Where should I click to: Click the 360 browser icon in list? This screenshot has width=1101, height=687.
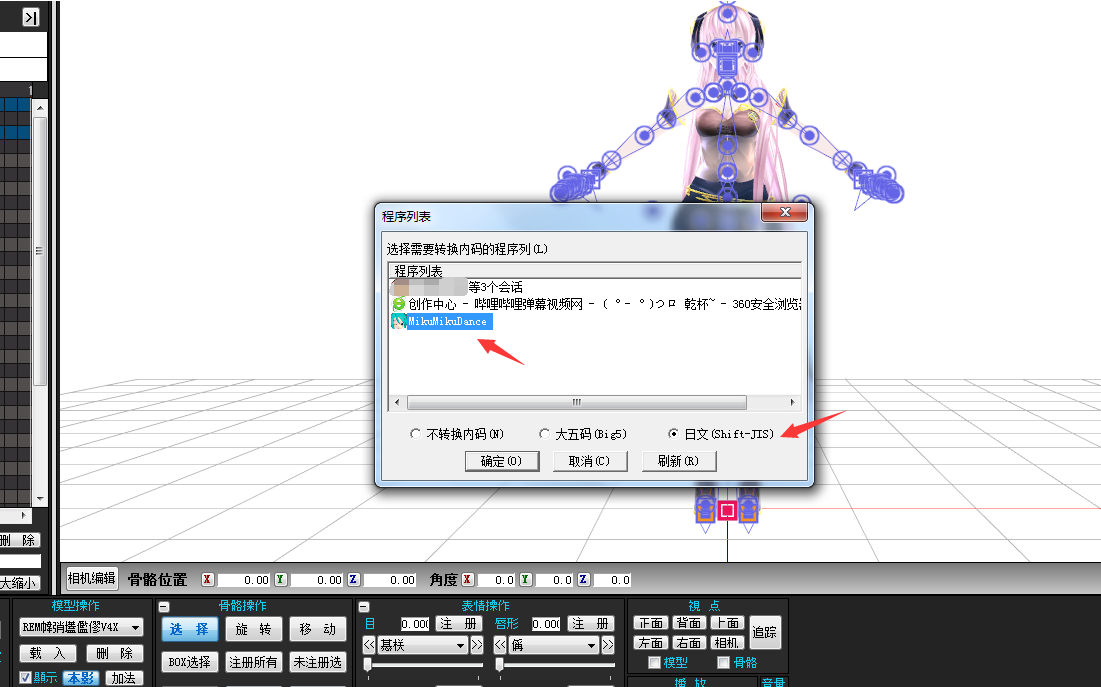click(398, 304)
